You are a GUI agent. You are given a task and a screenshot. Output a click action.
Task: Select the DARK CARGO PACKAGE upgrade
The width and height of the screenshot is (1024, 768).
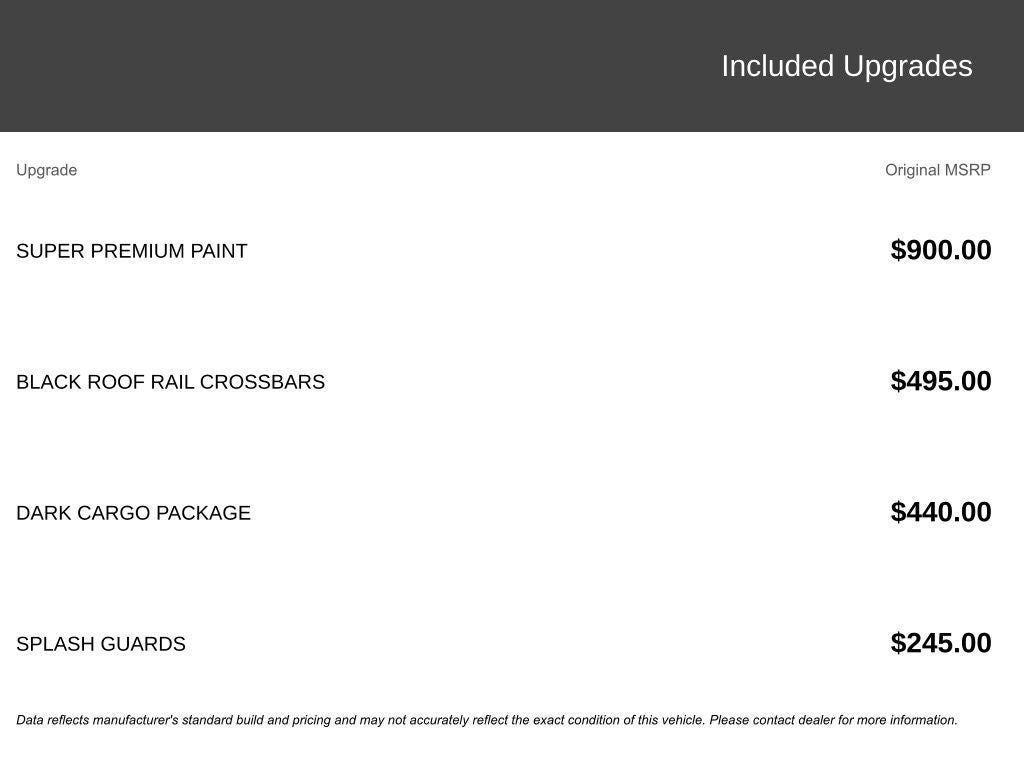(133, 513)
